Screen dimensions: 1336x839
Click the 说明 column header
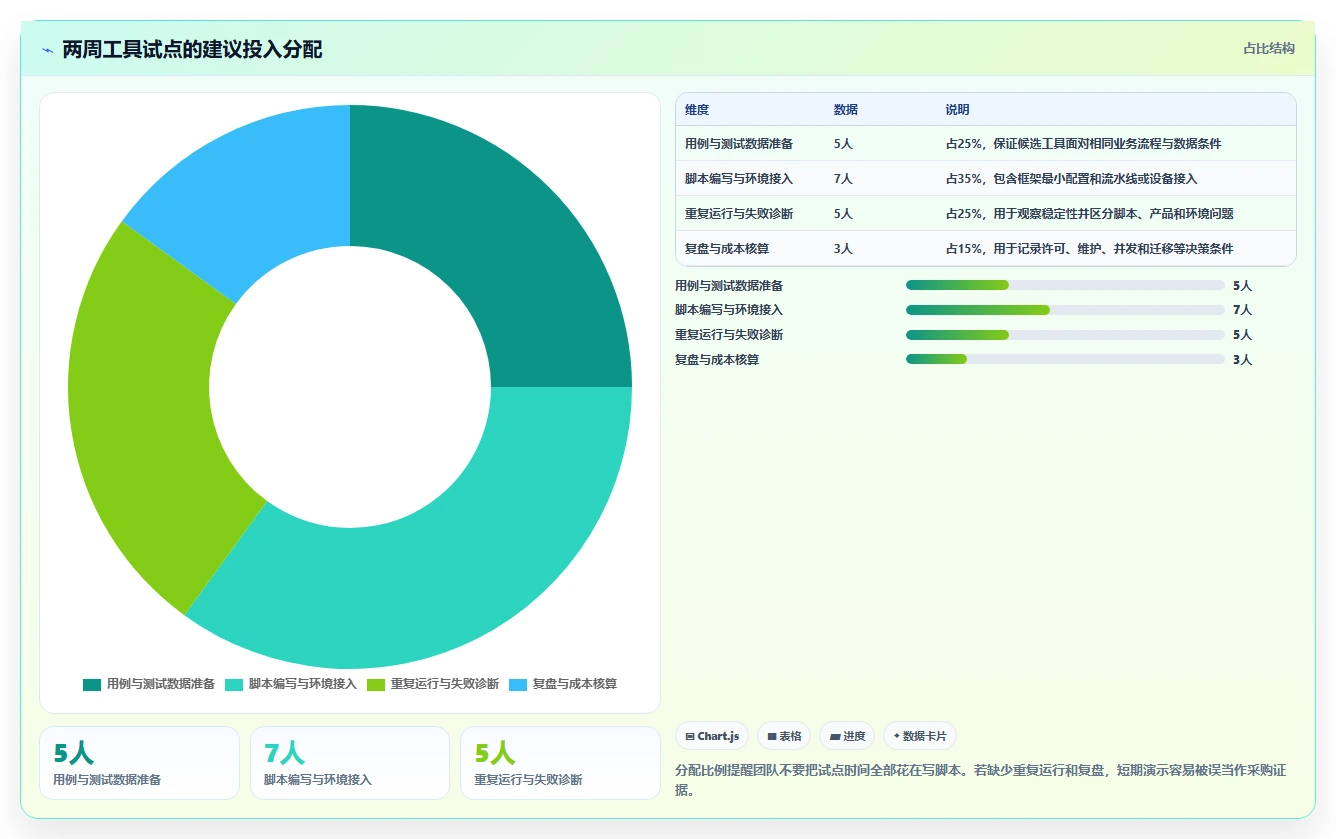[x=957, y=110]
